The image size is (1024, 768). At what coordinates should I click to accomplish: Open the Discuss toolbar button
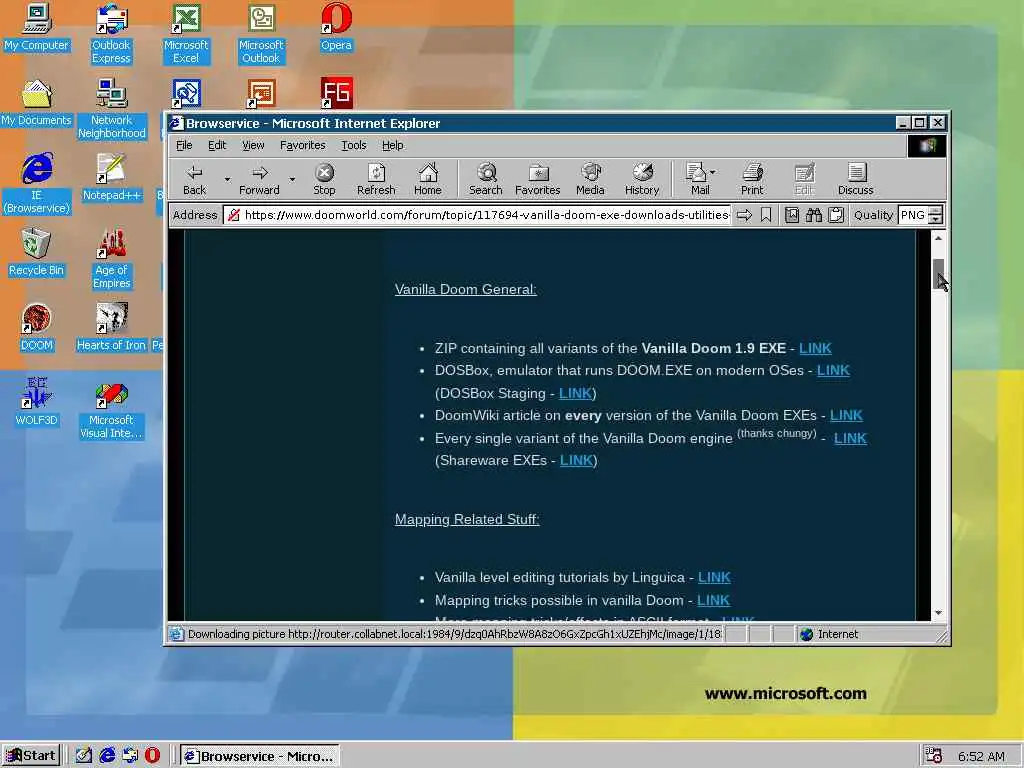point(856,180)
